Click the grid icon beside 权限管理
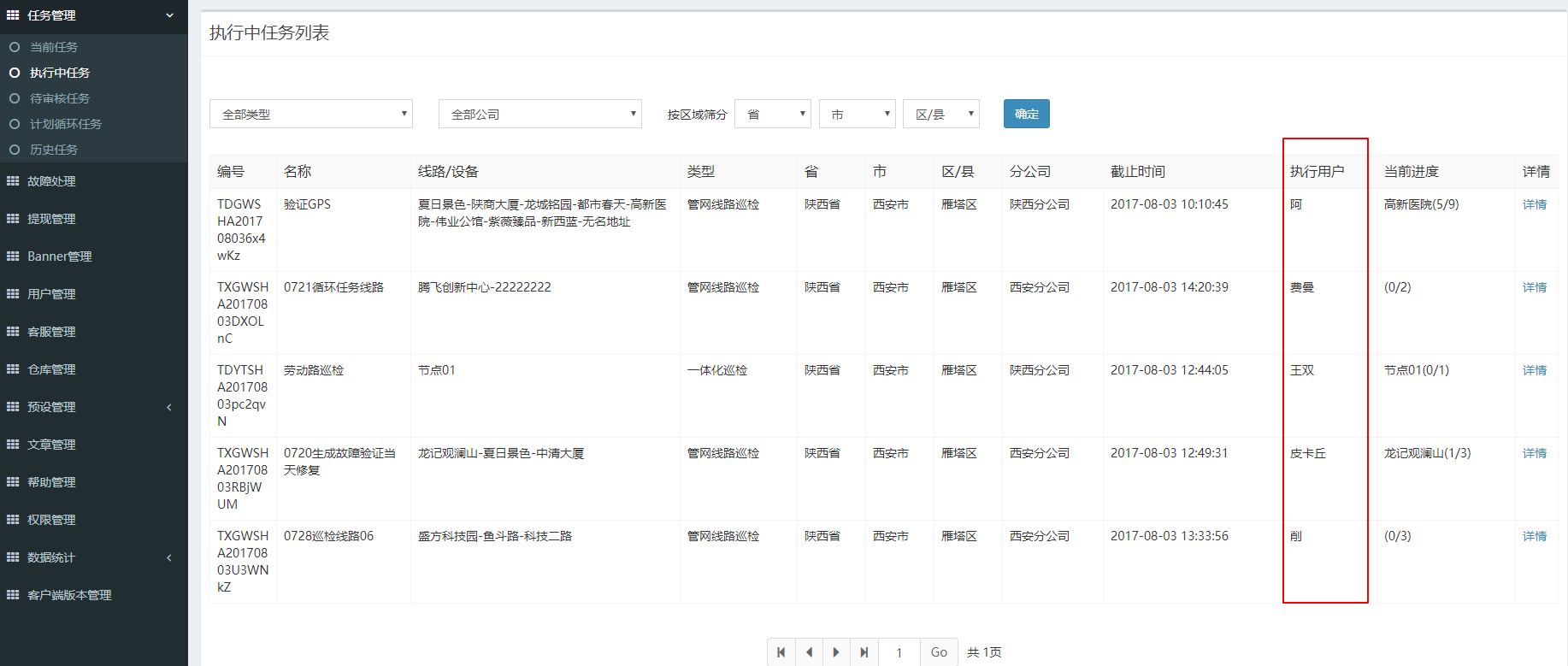Image resolution: width=1568 pixels, height=666 pixels. coord(13,520)
